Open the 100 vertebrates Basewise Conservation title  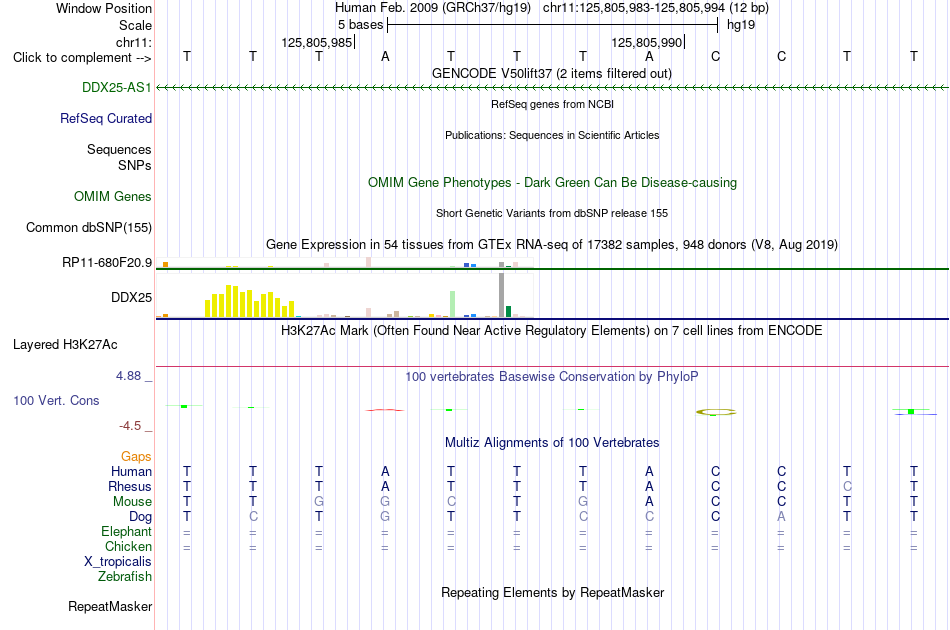tap(551, 377)
